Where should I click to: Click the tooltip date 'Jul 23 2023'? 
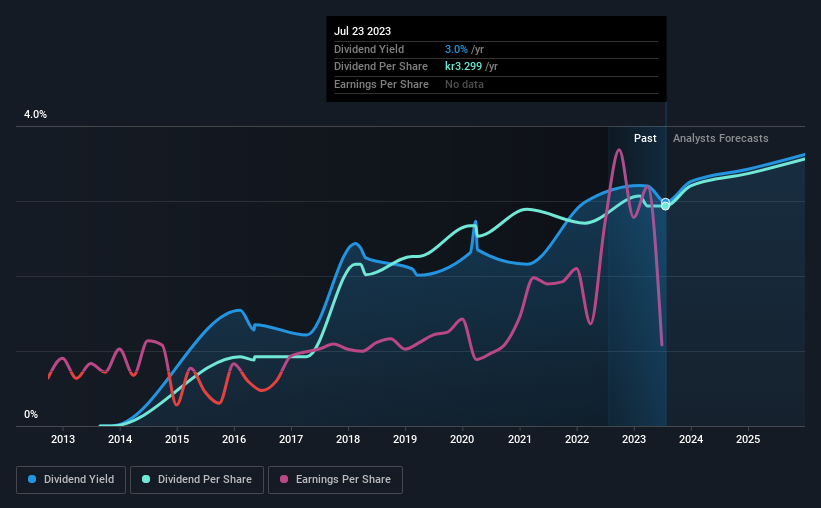pyautogui.click(x=362, y=31)
